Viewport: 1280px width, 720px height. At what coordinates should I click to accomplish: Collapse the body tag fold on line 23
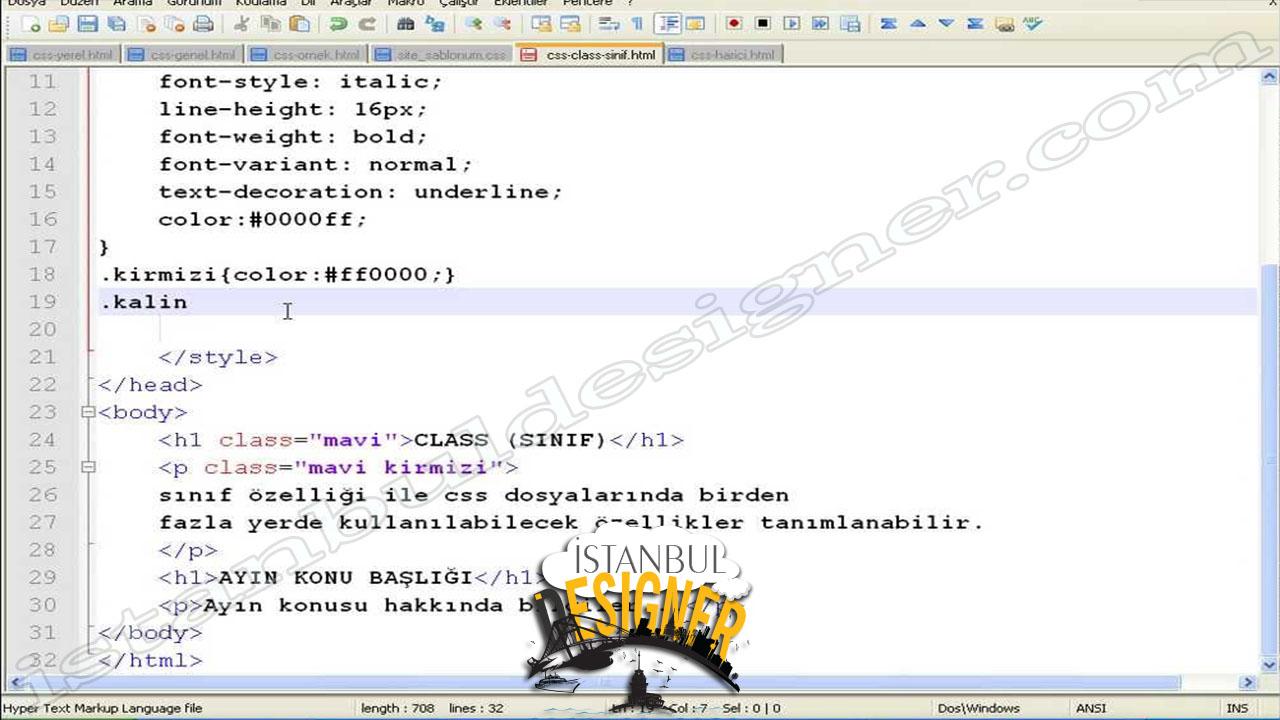coord(88,412)
